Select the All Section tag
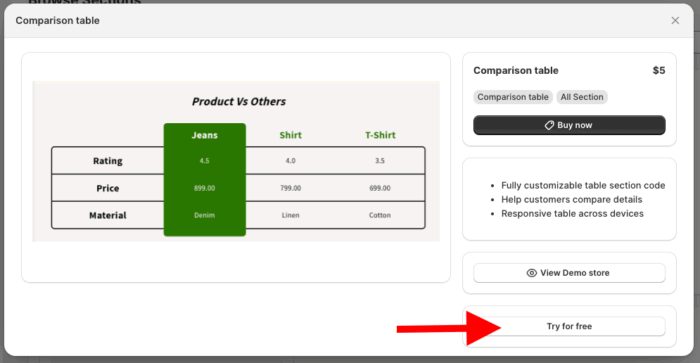This screenshot has width=700, height=363. click(582, 97)
